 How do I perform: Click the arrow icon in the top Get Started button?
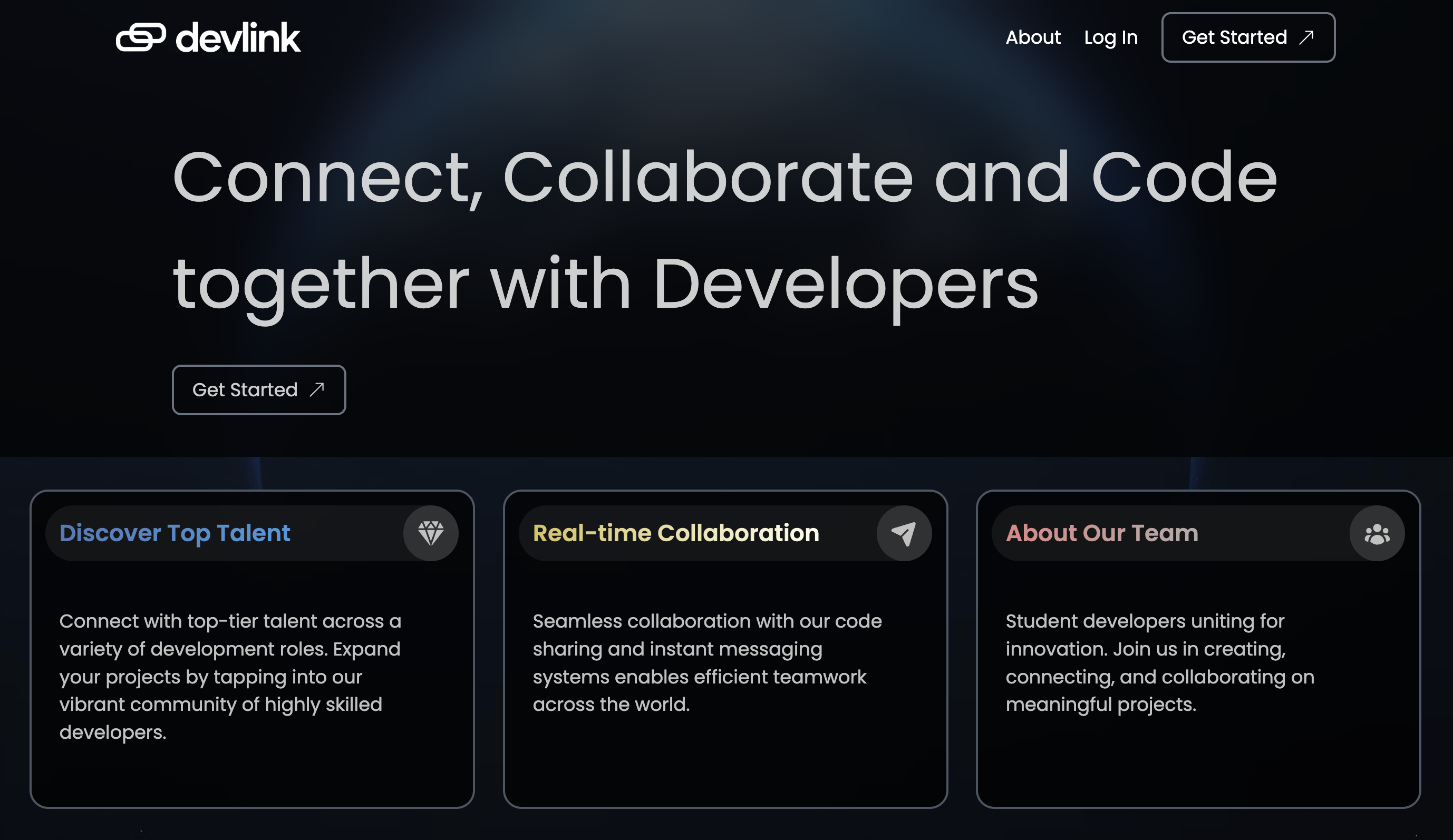[x=1305, y=37]
